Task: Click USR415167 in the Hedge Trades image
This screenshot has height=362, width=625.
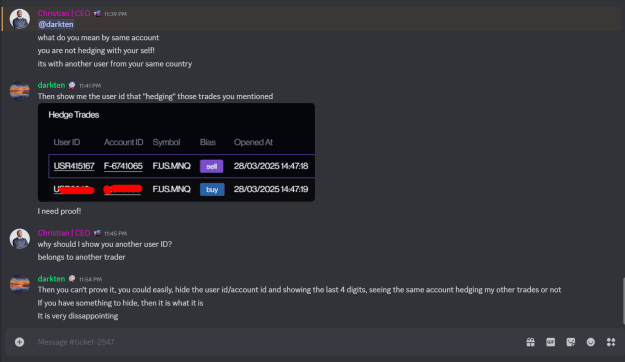Action: (x=74, y=166)
